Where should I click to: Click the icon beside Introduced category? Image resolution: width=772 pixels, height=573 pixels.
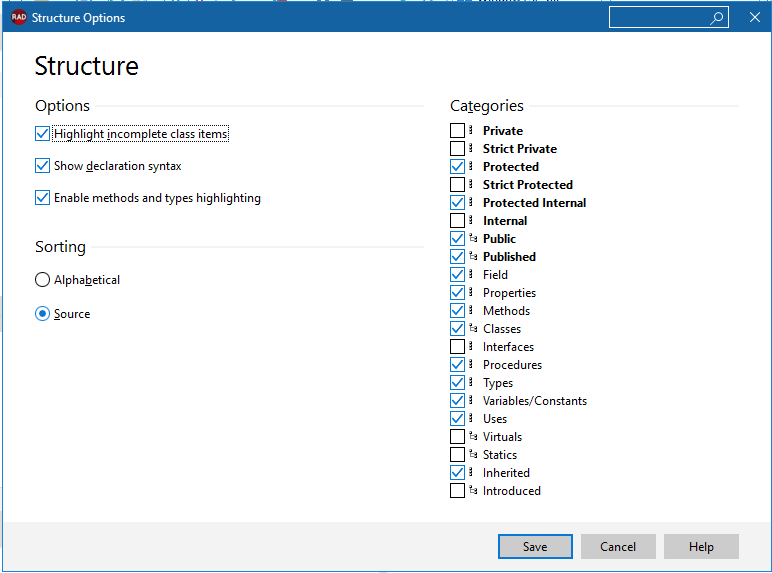[x=473, y=490]
